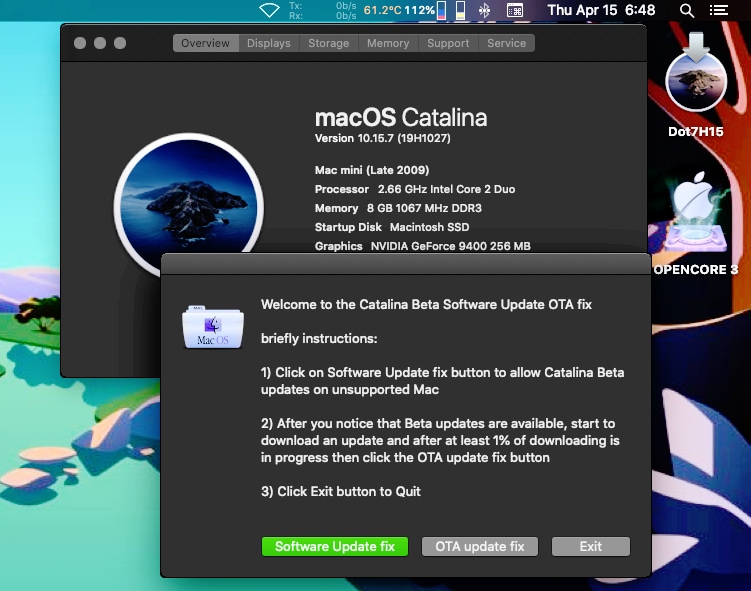This screenshot has height=591, width=751.
Task: Click the Exit button
Action: click(591, 546)
